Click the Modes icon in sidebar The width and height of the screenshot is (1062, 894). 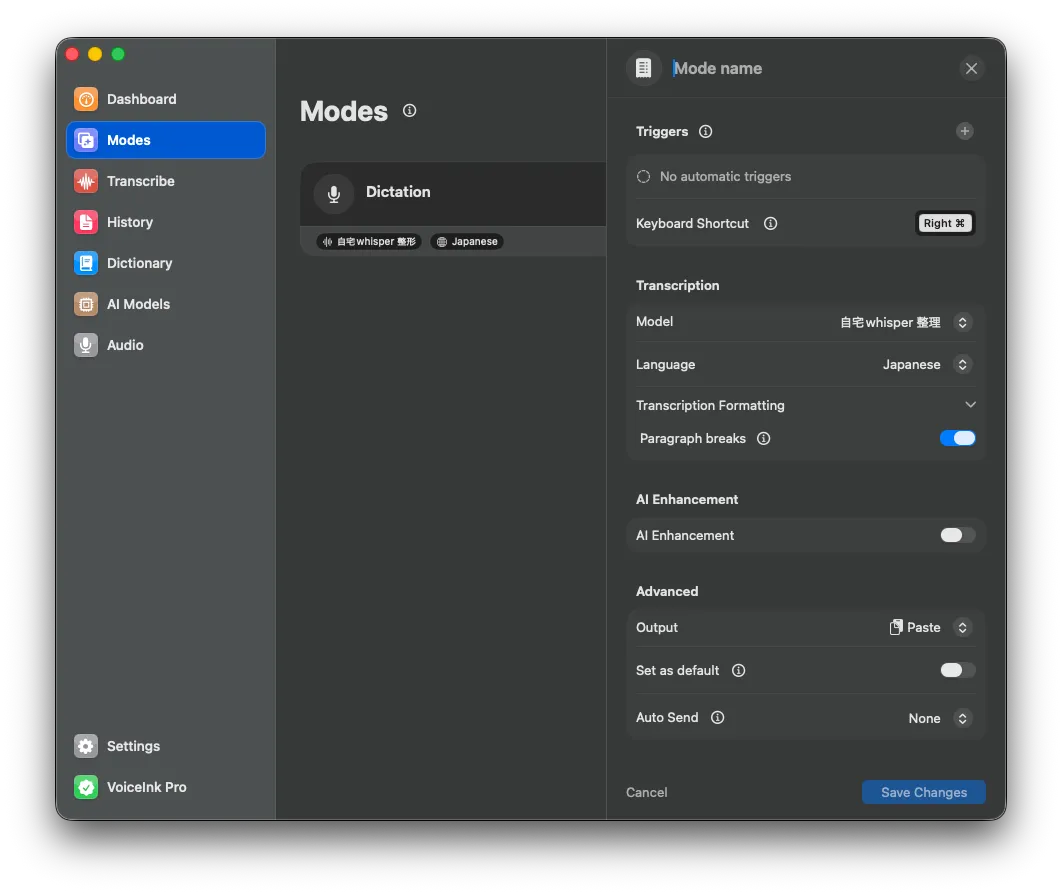pyautogui.click(x=86, y=140)
